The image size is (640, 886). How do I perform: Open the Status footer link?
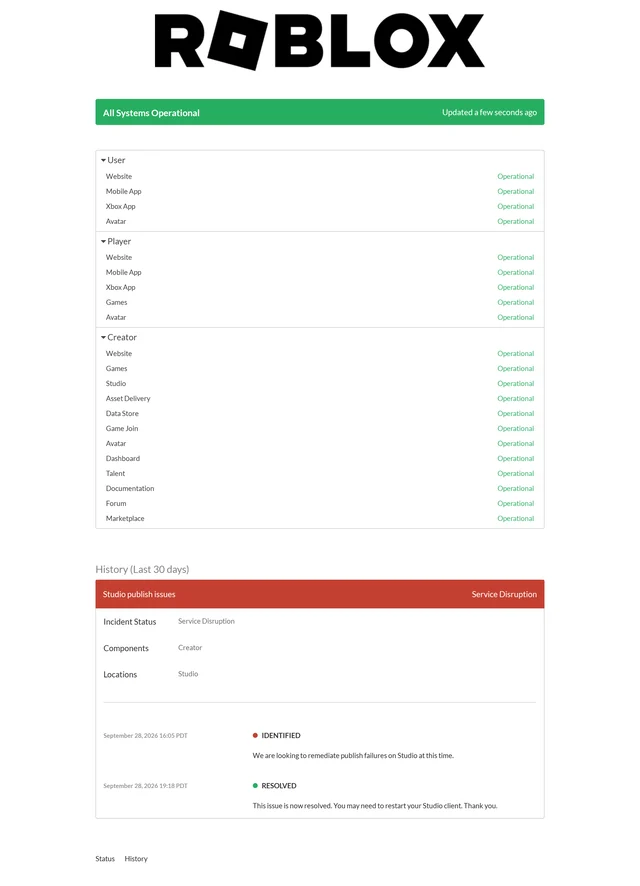[x=105, y=859]
